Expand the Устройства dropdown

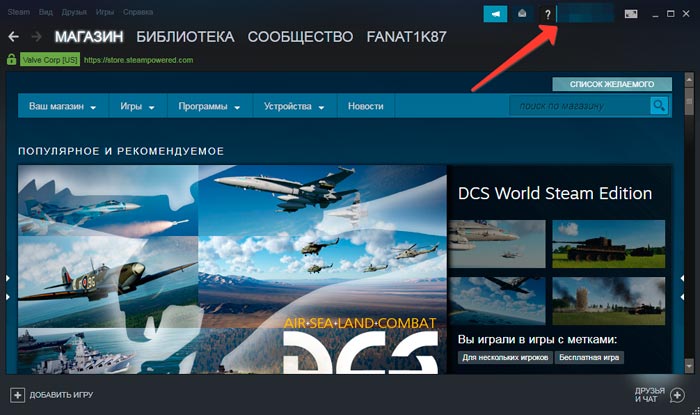[x=294, y=106]
